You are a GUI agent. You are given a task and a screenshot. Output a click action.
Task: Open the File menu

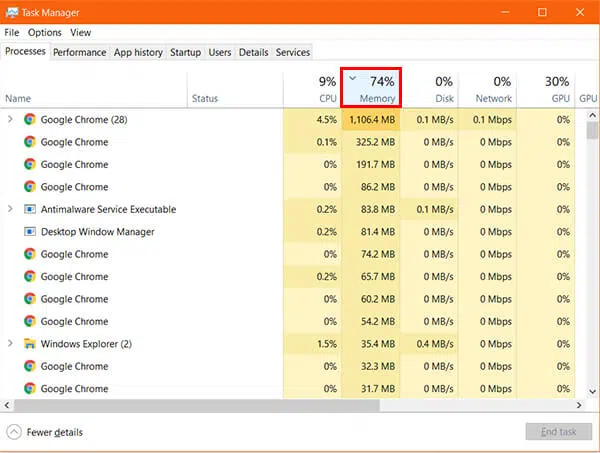click(12, 33)
